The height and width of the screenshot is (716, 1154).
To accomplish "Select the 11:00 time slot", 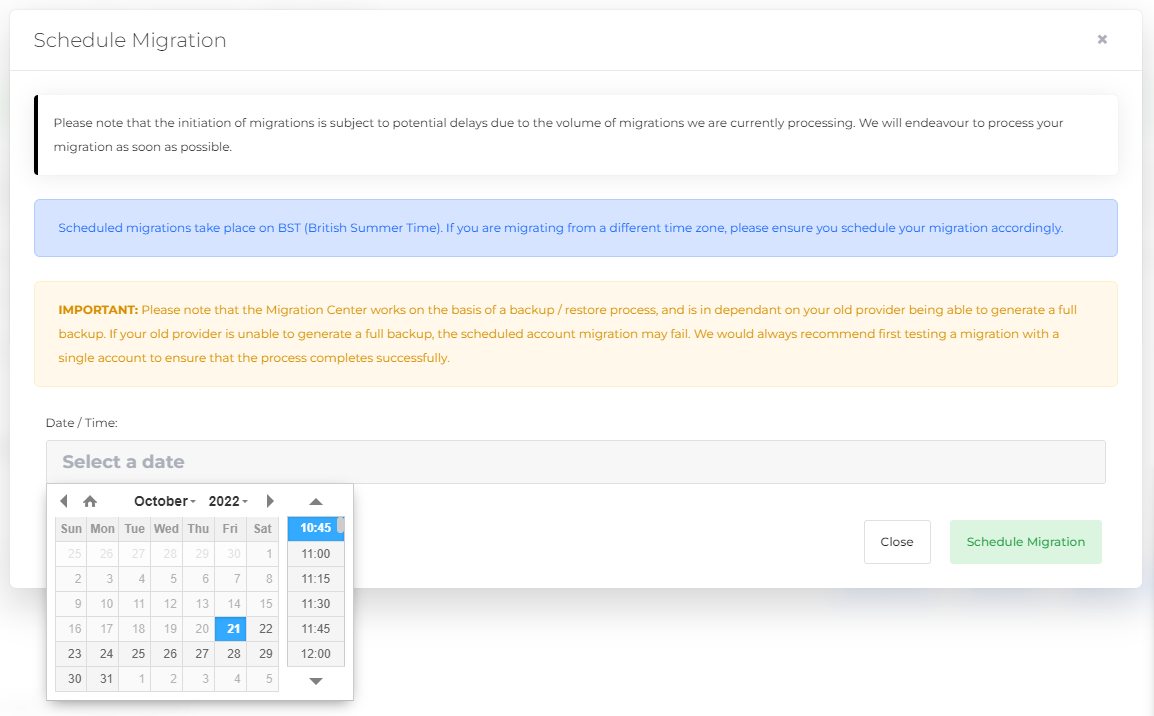I will click(x=316, y=553).
